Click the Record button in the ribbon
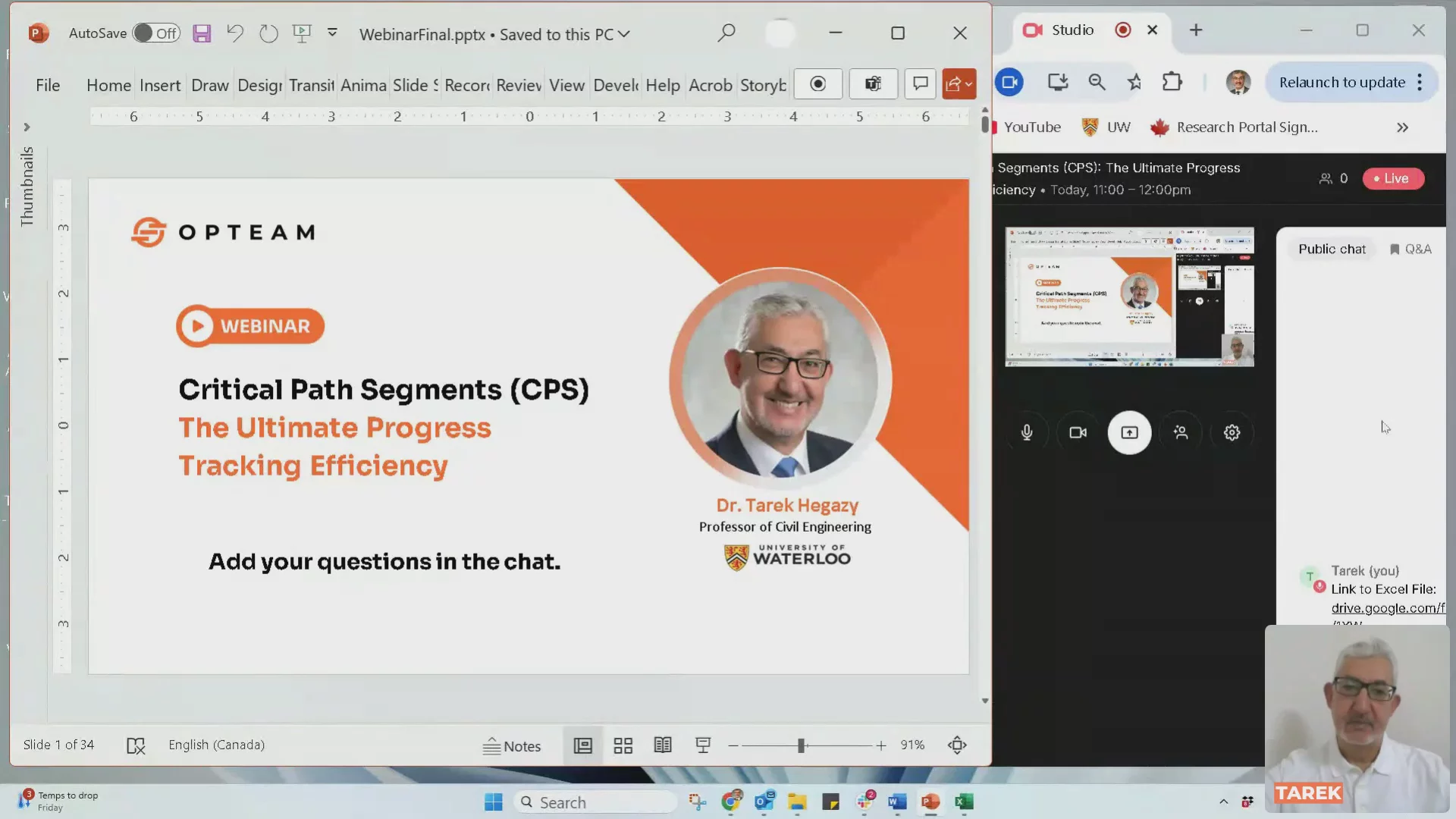This screenshot has width=1456, height=819. (817, 84)
